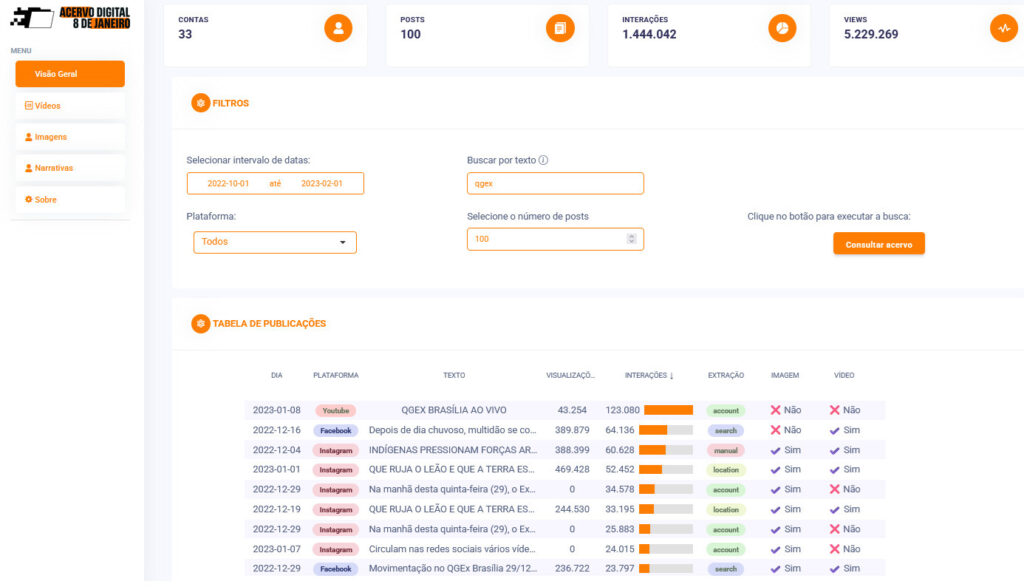This screenshot has height=587, width=1024.
Task: Click the Interações pie chart icon
Action: coord(782,28)
